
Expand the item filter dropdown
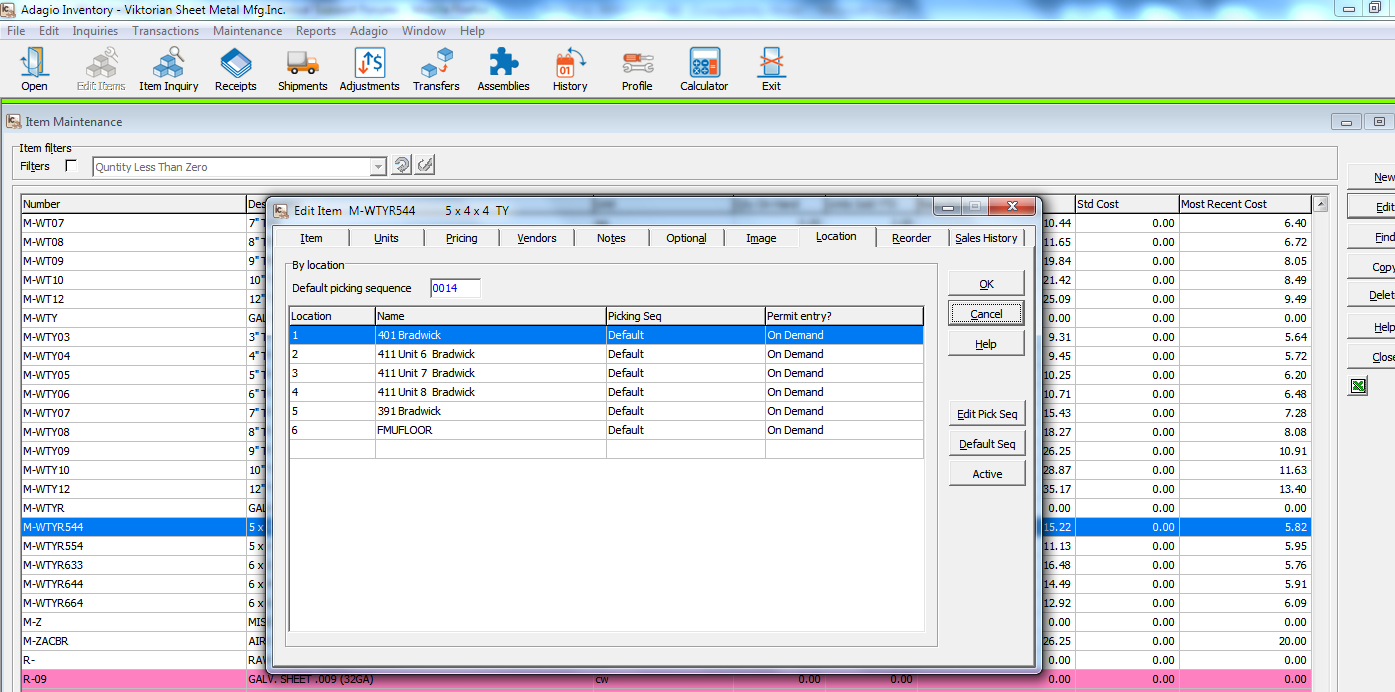[378, 167]
